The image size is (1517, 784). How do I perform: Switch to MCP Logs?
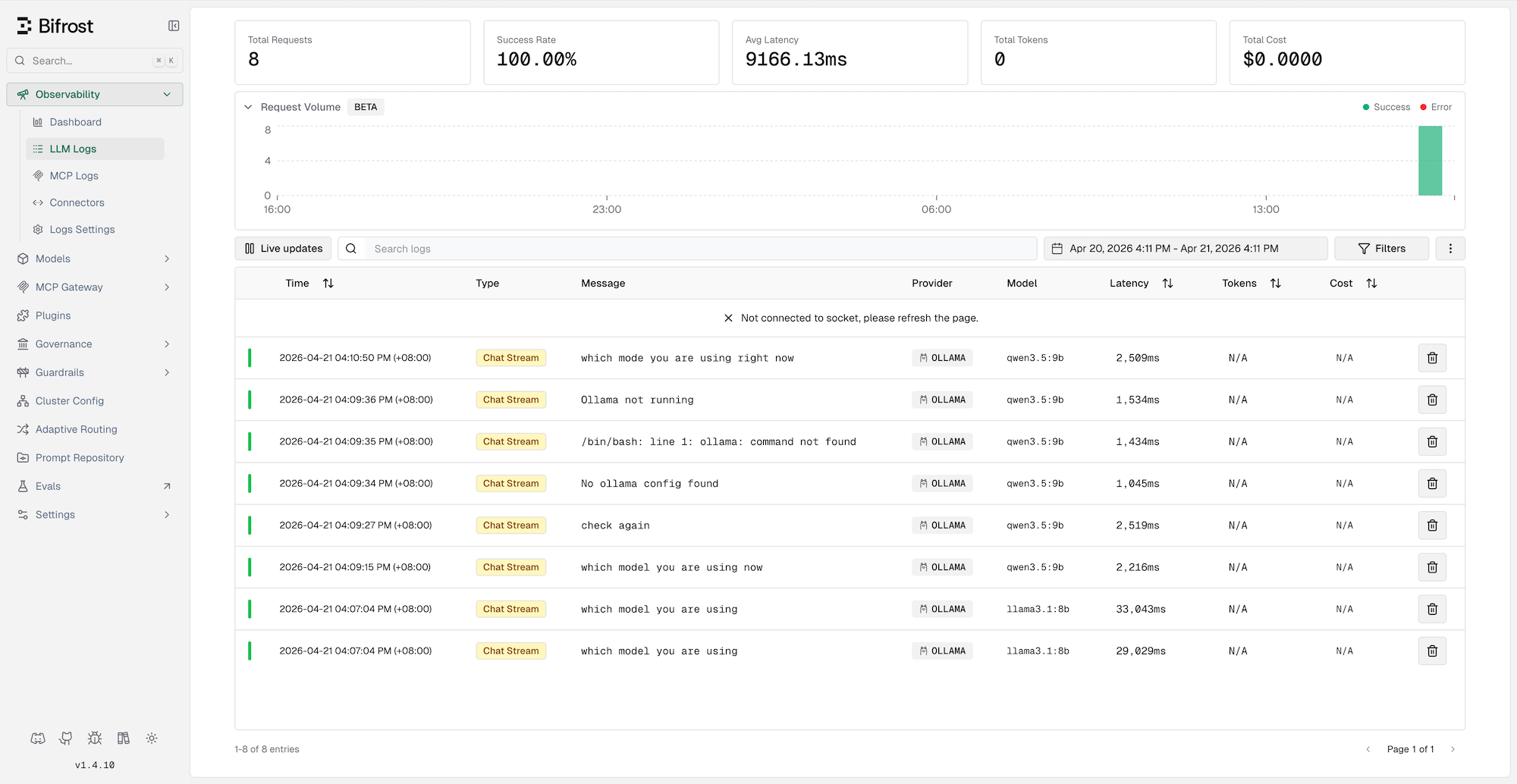(74, 175)
